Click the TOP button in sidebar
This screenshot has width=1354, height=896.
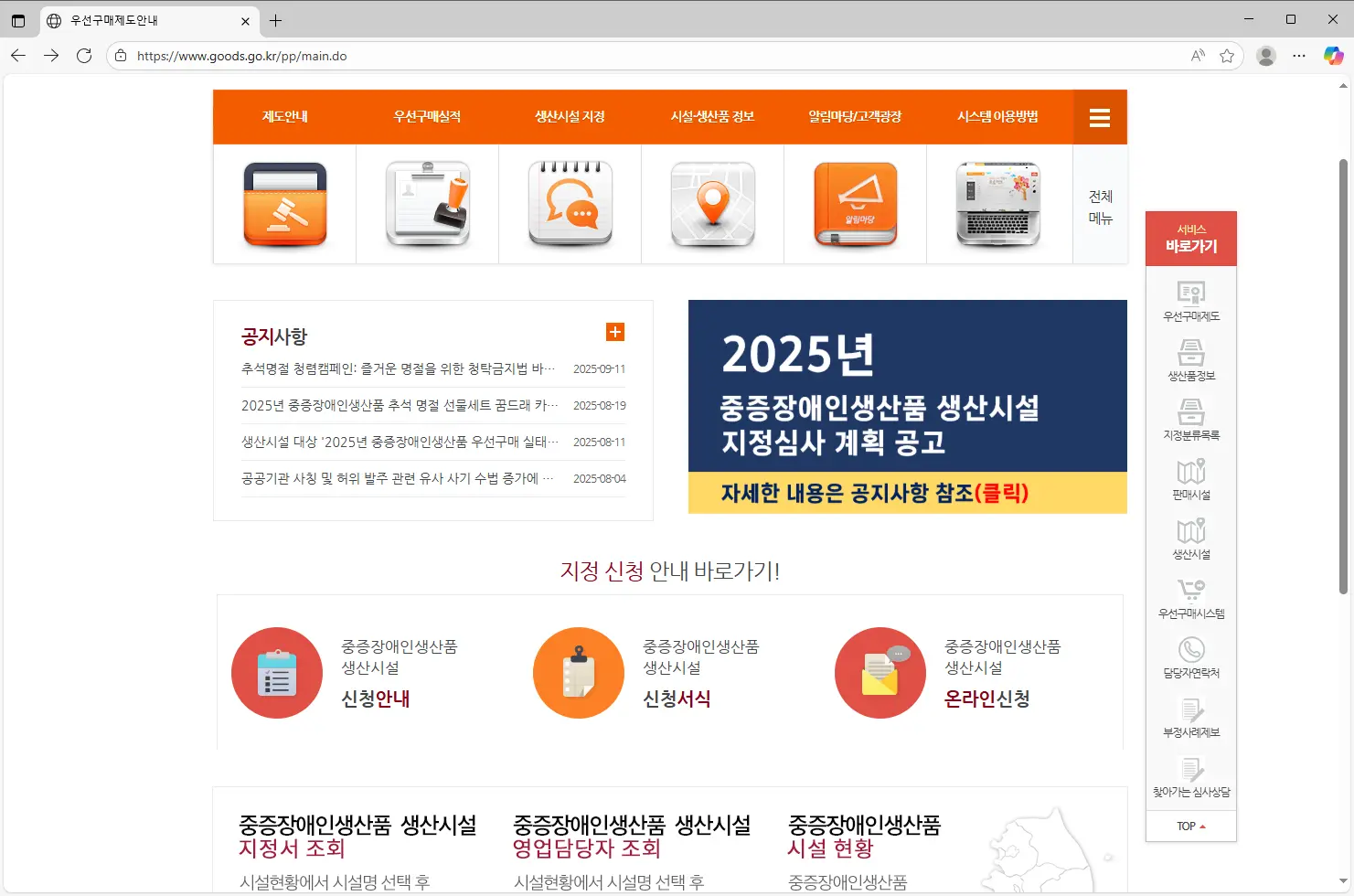pos(1191,826)
